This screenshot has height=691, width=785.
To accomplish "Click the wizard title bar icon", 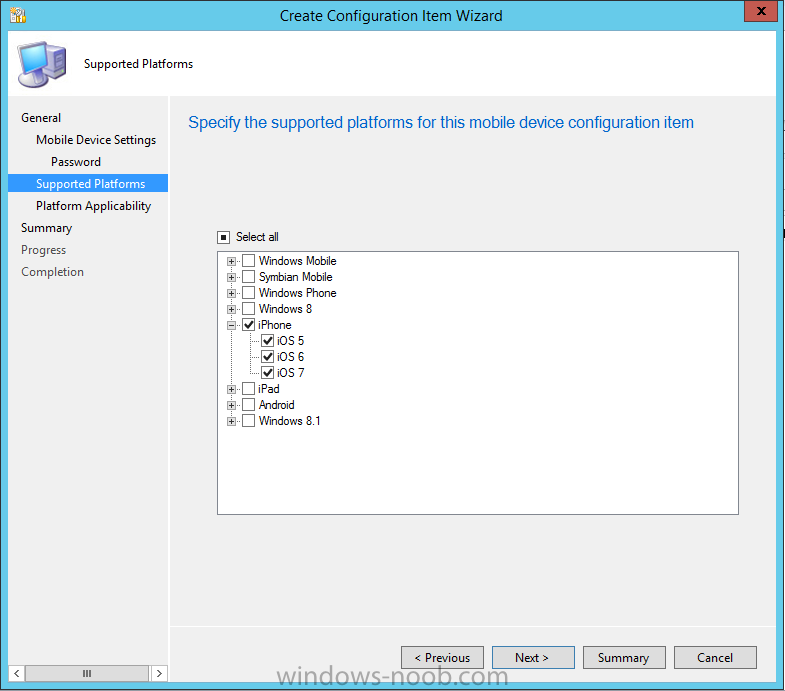I will click(x=18, y=16).
